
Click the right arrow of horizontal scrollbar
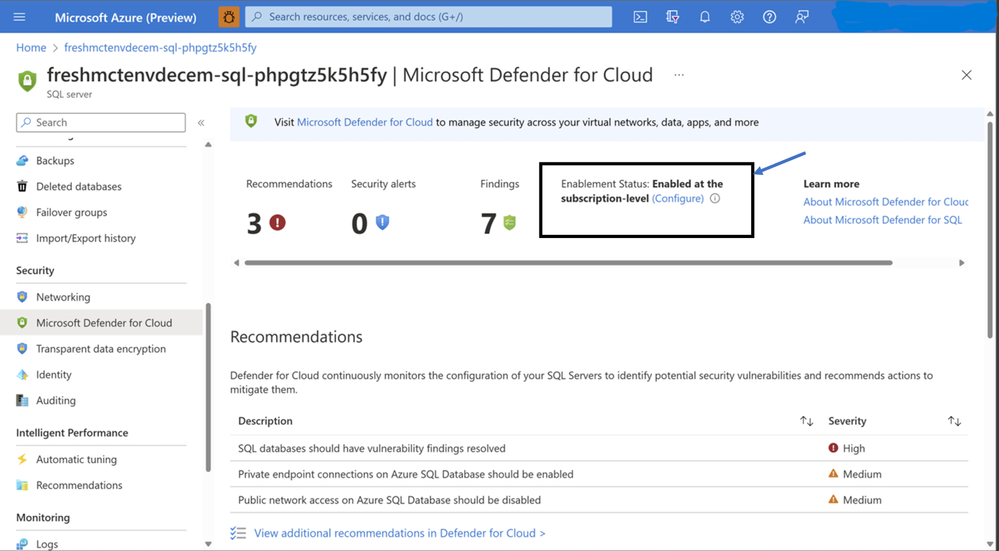[961, 262]
